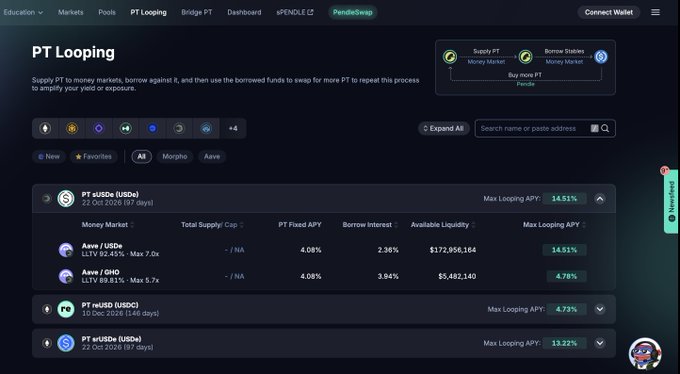Click the Aave / USDe market icon

coord(66,250)
